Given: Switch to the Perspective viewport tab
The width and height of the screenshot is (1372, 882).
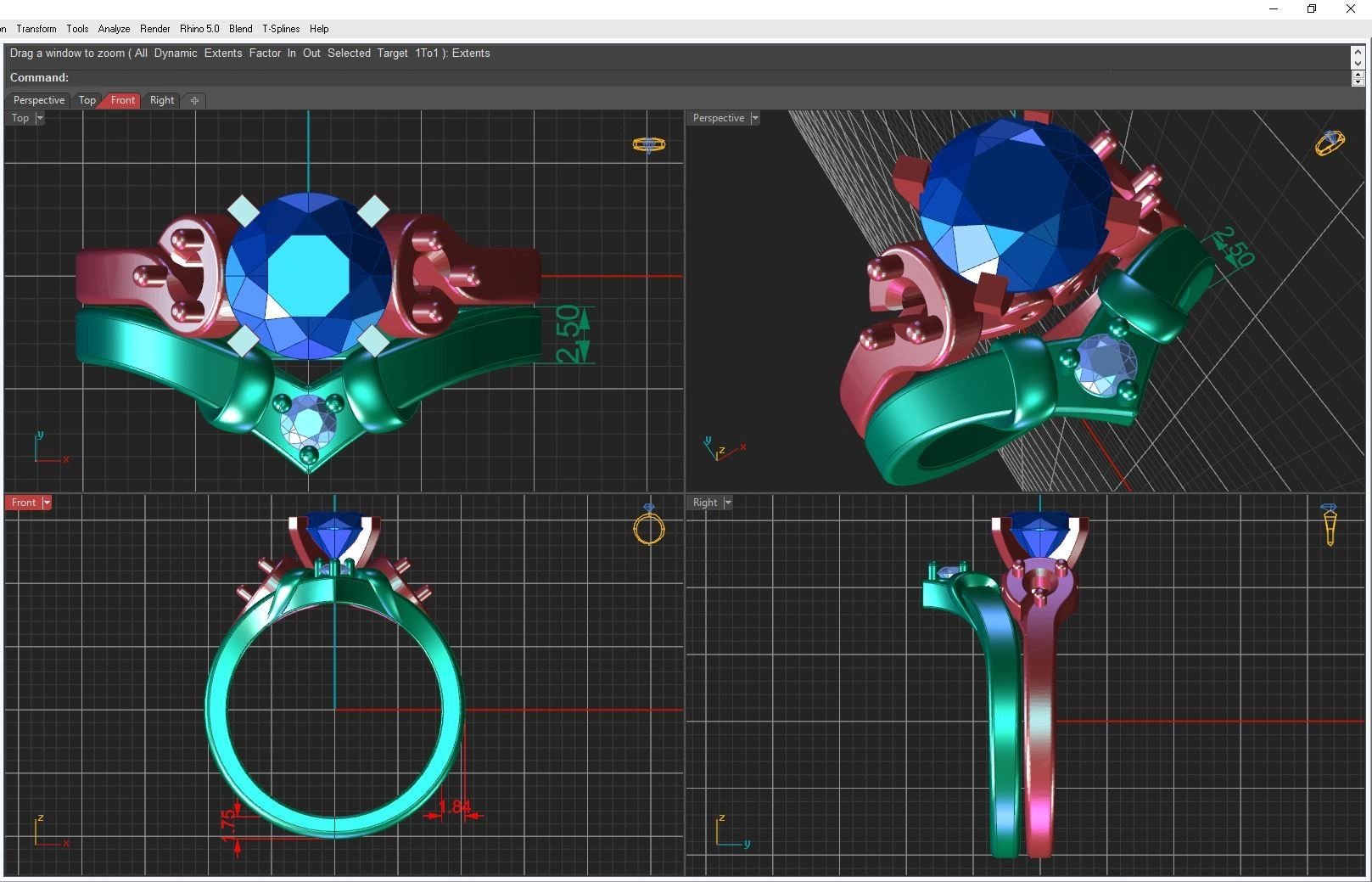Looking at the screenshot, I should tap(39, 100).
